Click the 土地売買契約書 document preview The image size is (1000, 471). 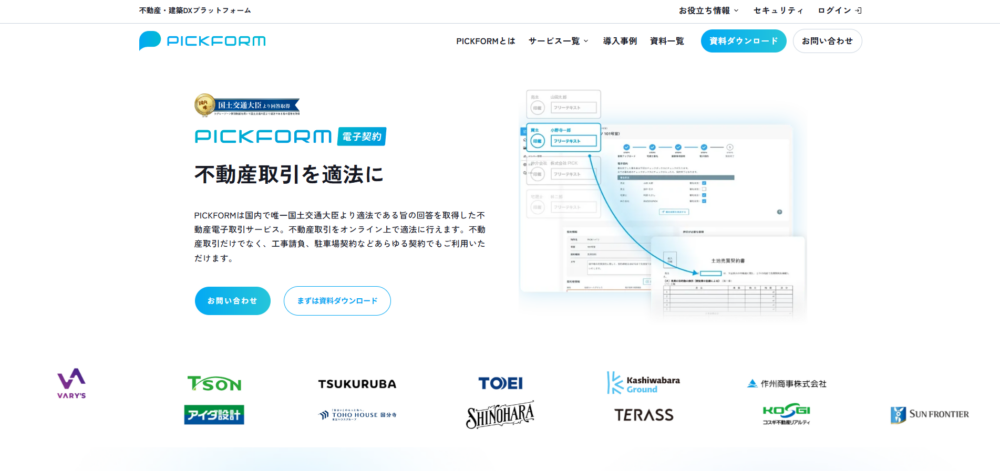[x=728, y=279]
